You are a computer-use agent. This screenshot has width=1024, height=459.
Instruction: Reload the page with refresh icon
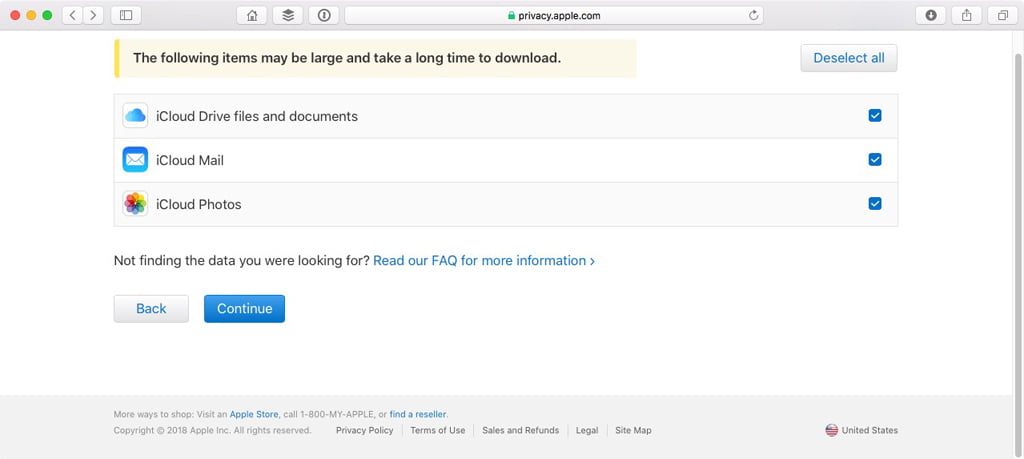754,16
